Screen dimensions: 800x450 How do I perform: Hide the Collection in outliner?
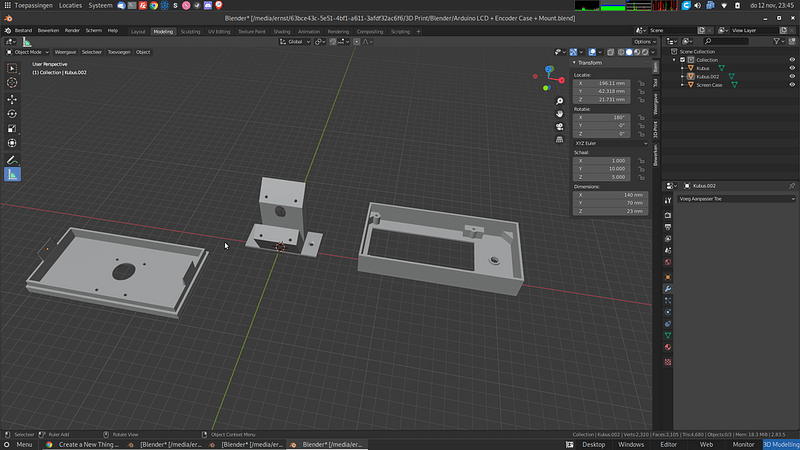tap(792, 60)
